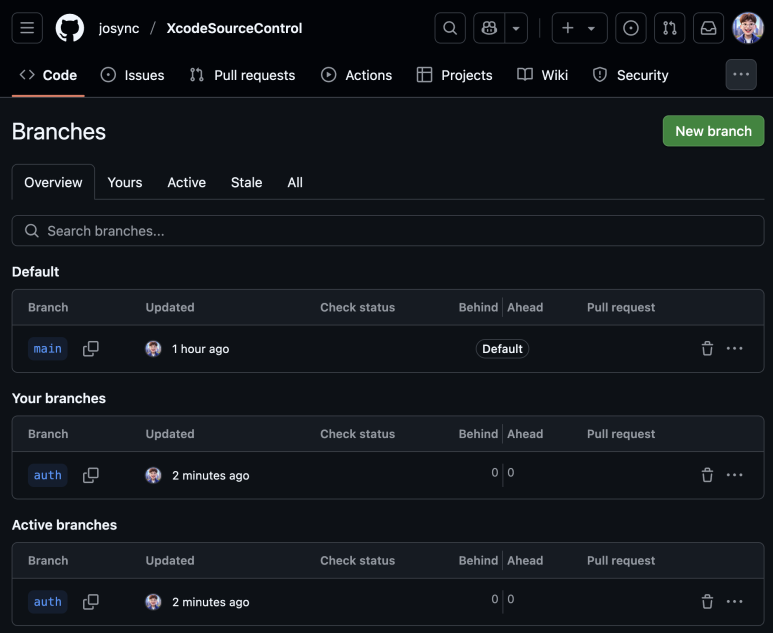Screen dimensions: 773x633
Task: Select the All branches tab
Action: click(295, 182)
